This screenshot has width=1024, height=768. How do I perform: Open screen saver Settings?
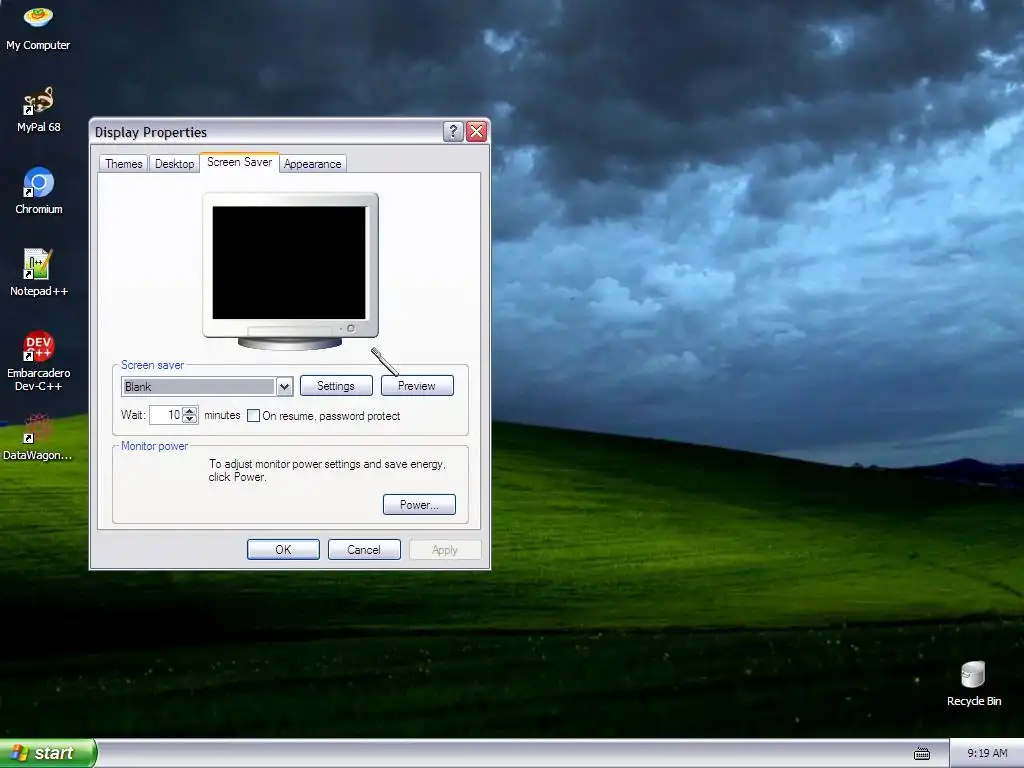tap(336, 386)
